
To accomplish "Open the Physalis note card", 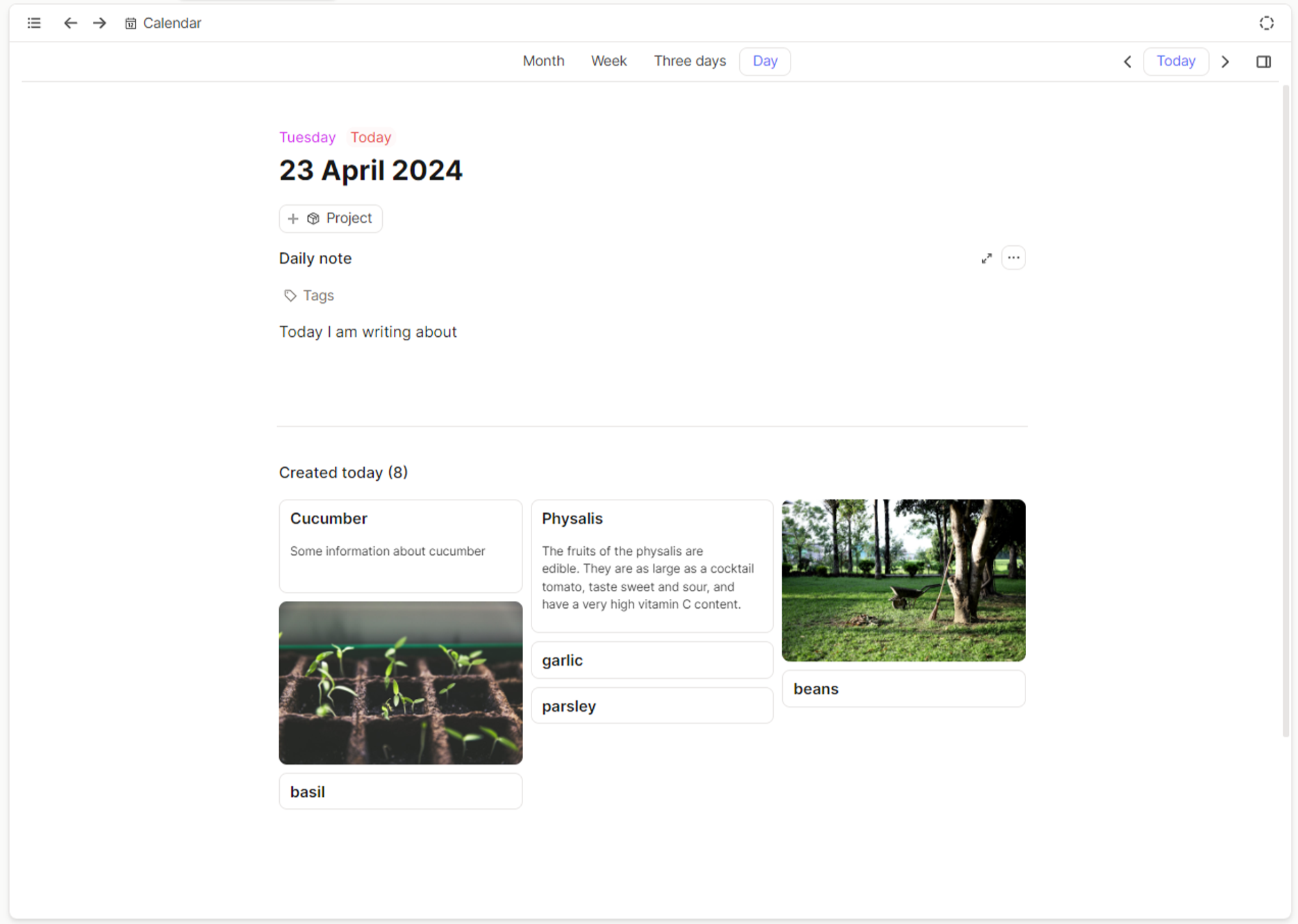I will tap(652, 566).
